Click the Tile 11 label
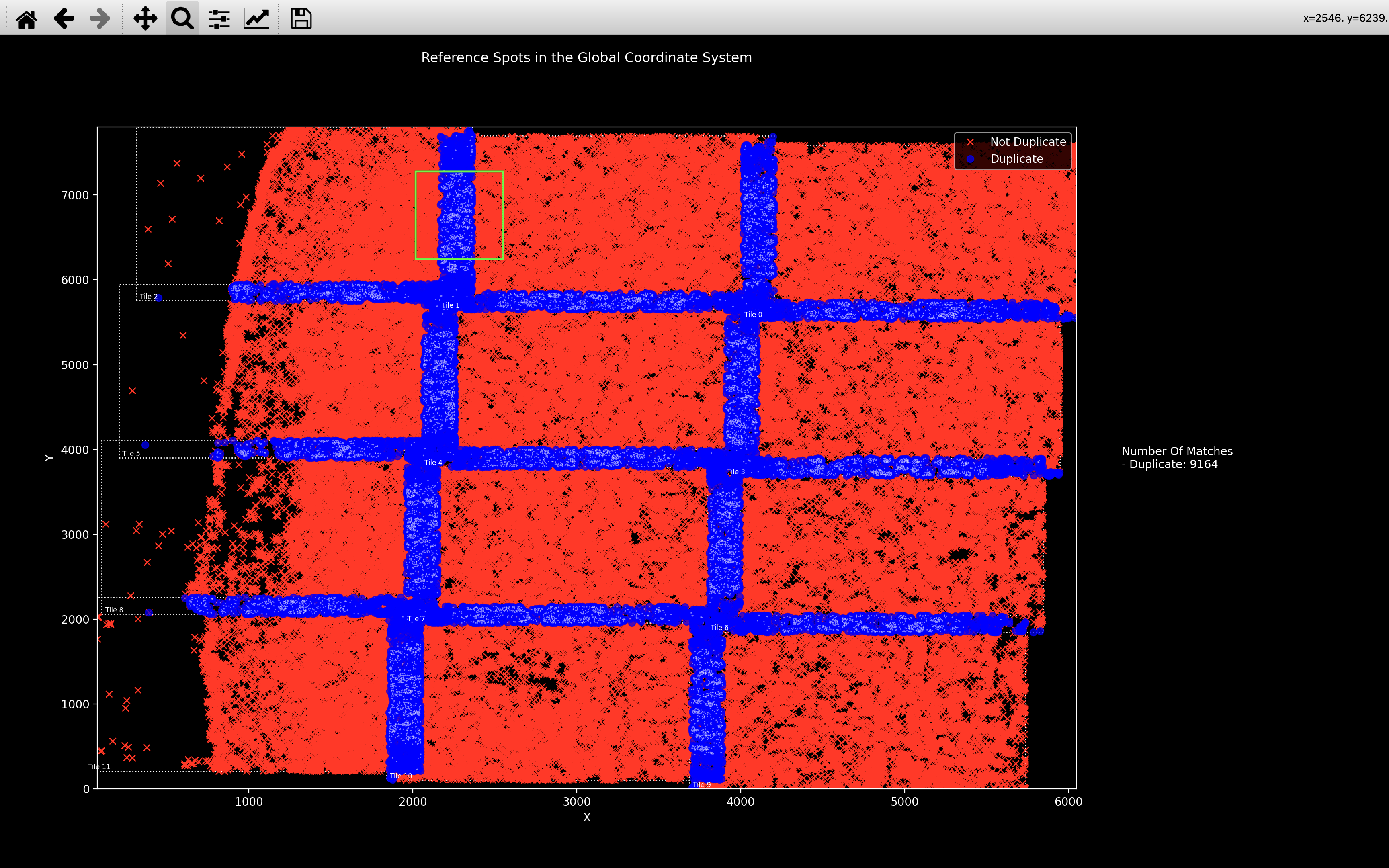The image size is (1389, 868). click(99, 767)
